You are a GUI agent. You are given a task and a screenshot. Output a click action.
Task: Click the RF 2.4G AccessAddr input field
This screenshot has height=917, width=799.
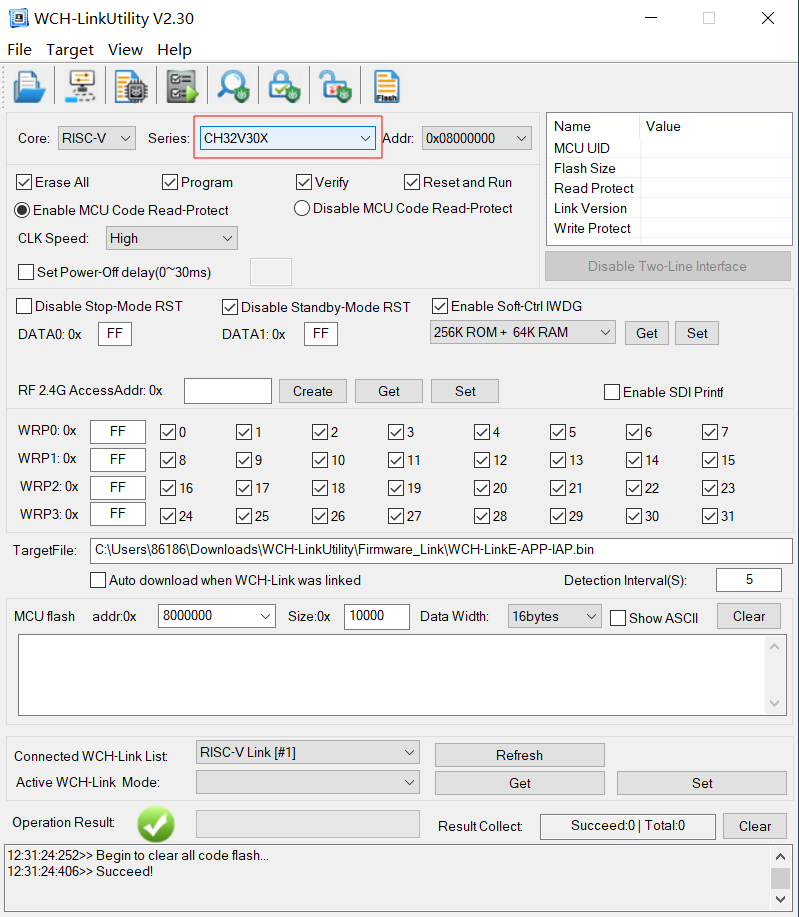click(228, 391)
